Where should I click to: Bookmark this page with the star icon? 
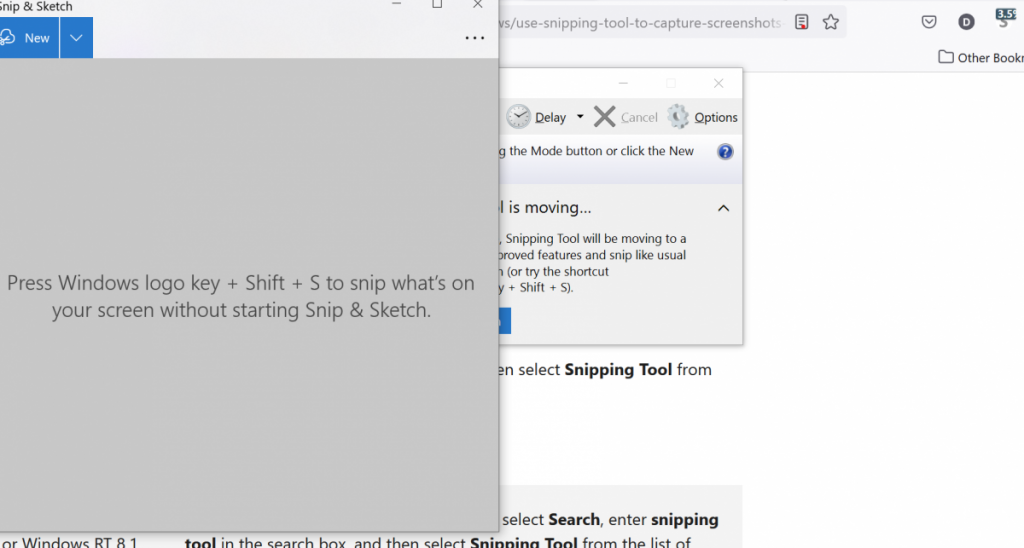coord(831,22)
